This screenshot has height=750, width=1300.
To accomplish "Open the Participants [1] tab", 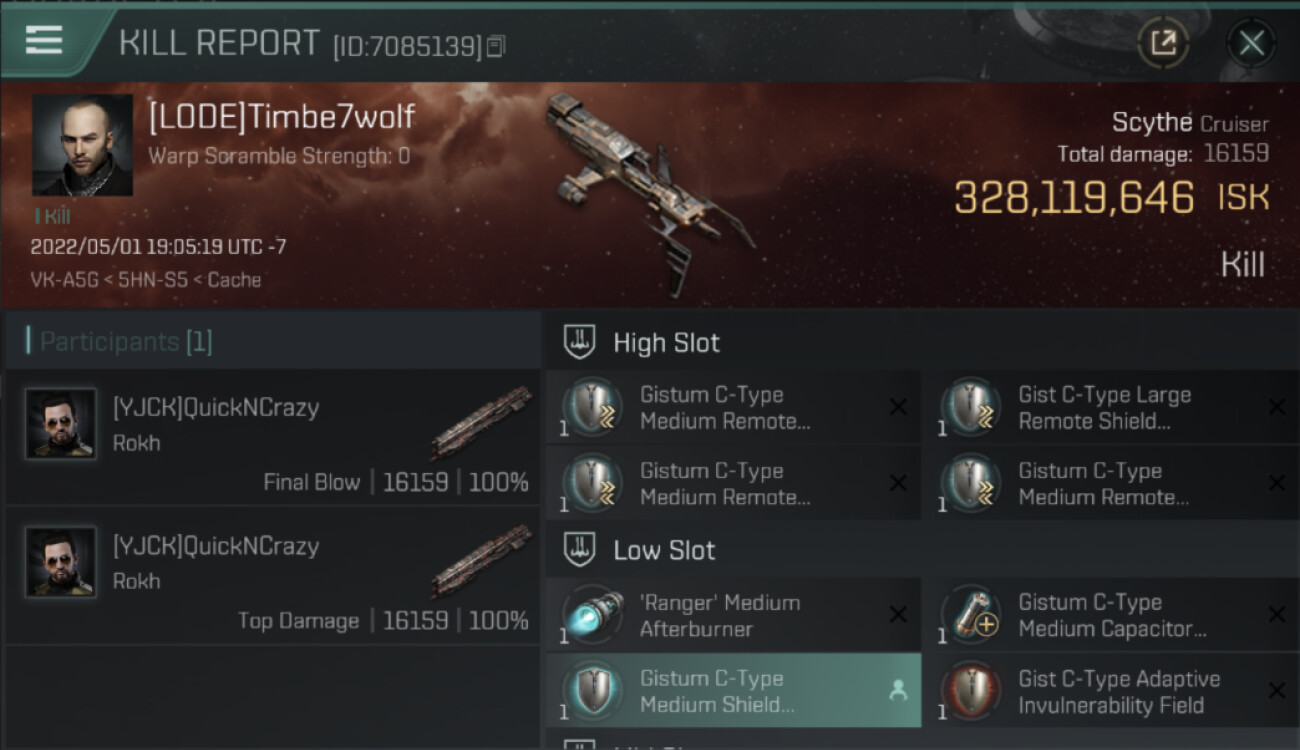I will (126, 342).
